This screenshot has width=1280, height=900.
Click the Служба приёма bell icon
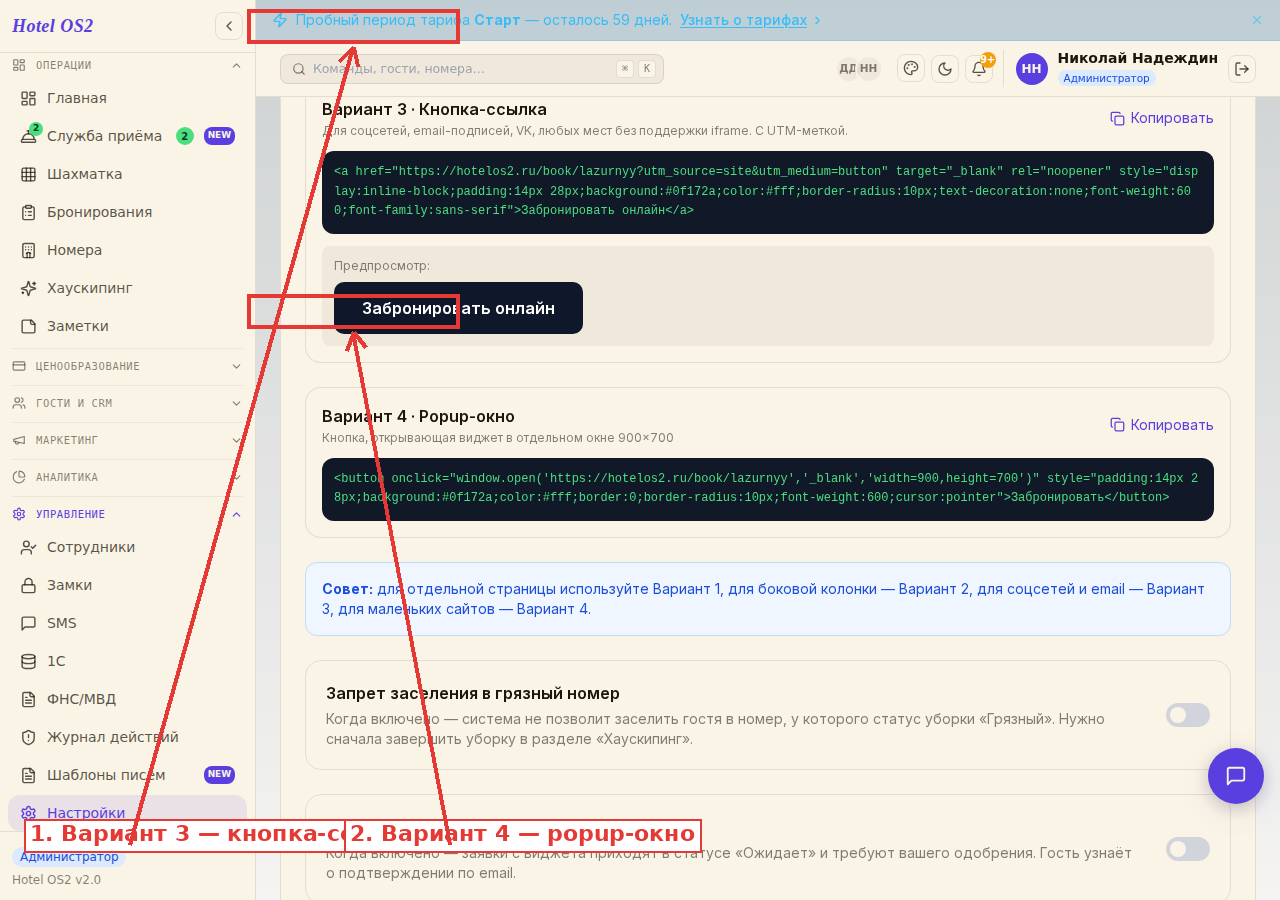28,136
